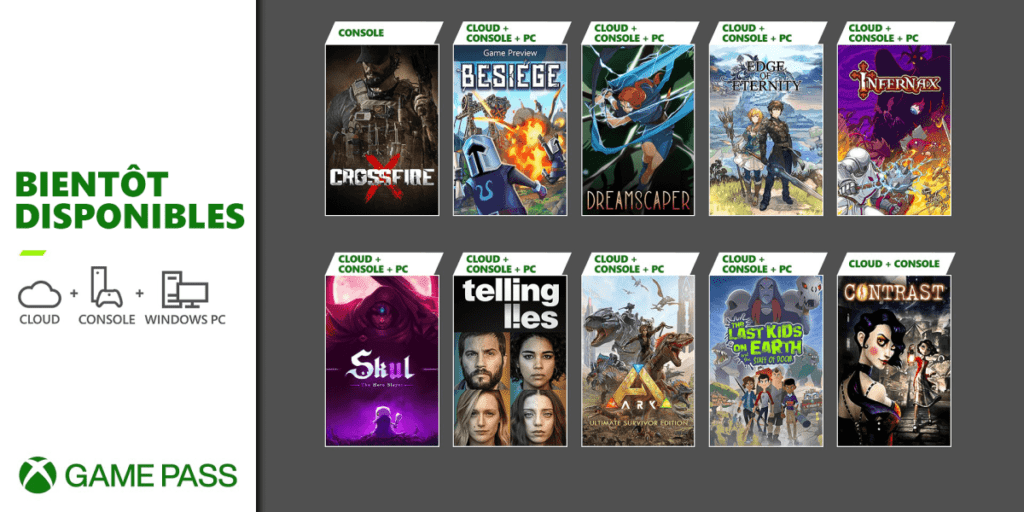Click the CONSOLE caption under console icon
The height and width of the screenshot is (512, 1024).
pyautogui.click(x=106, y=319)
